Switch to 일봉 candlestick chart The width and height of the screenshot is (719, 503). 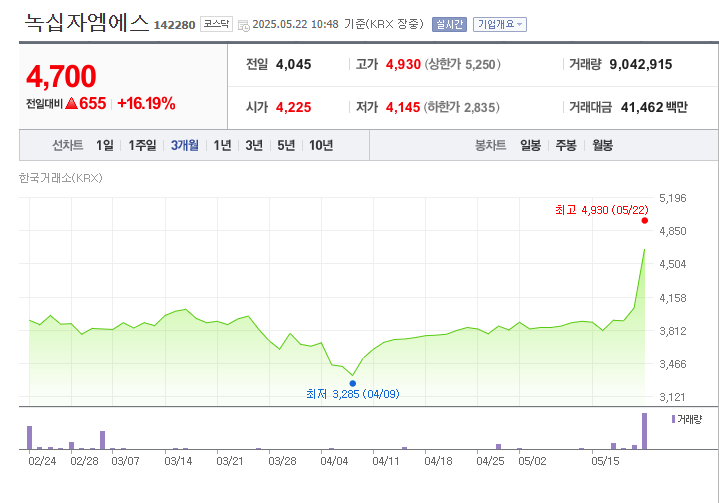pos(531,145)
